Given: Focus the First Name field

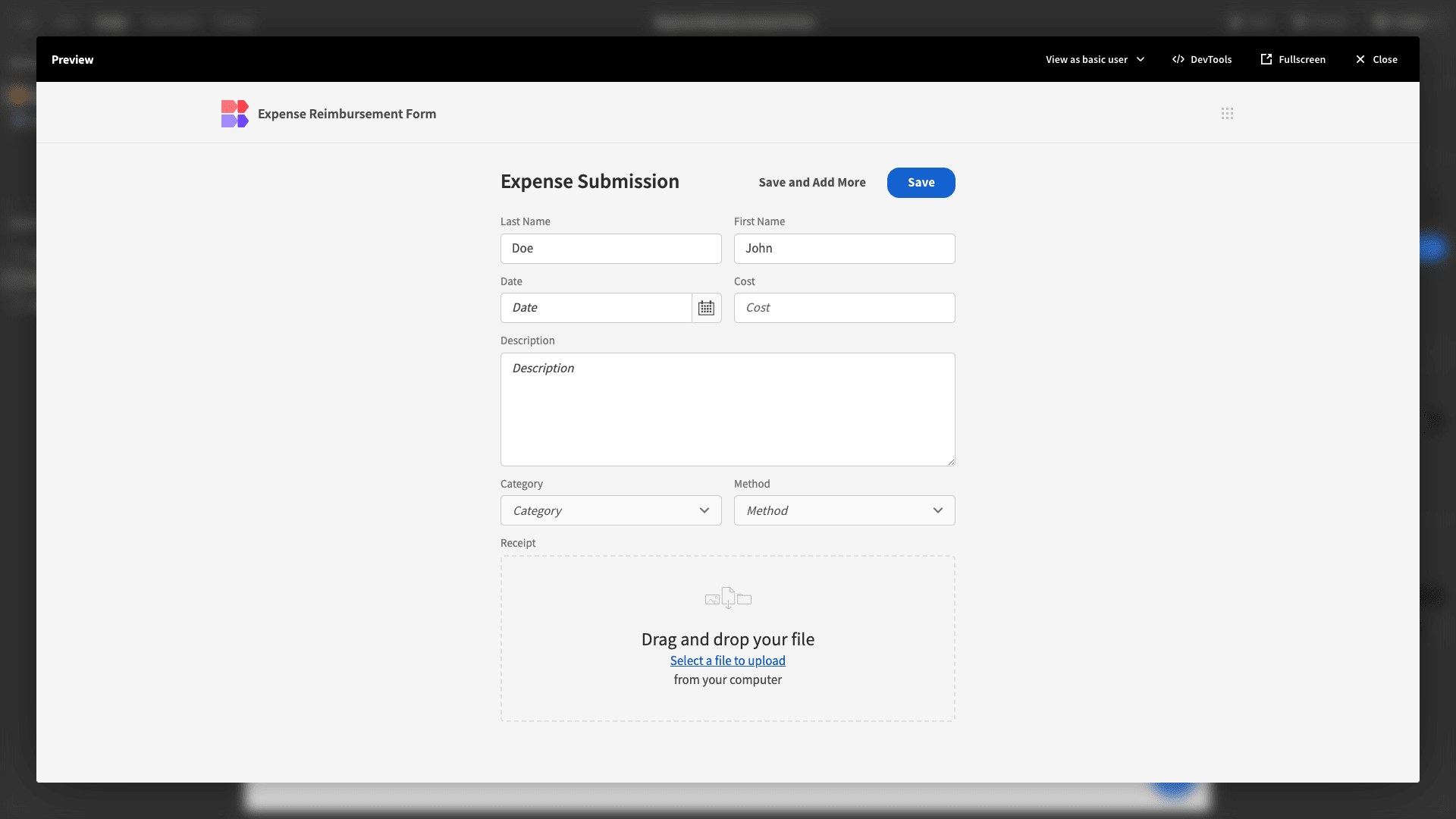Looking at the screenshot, I should point(844,249).
